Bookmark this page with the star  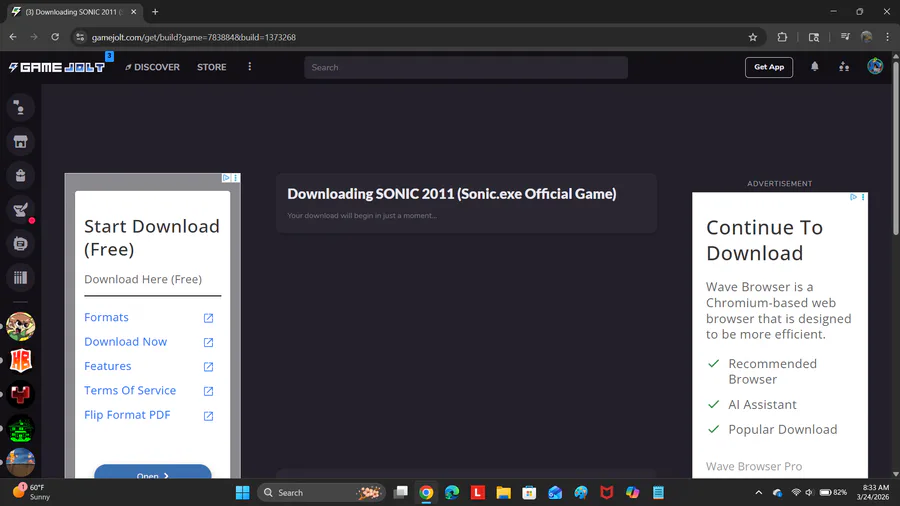click(x=752, y=37)
